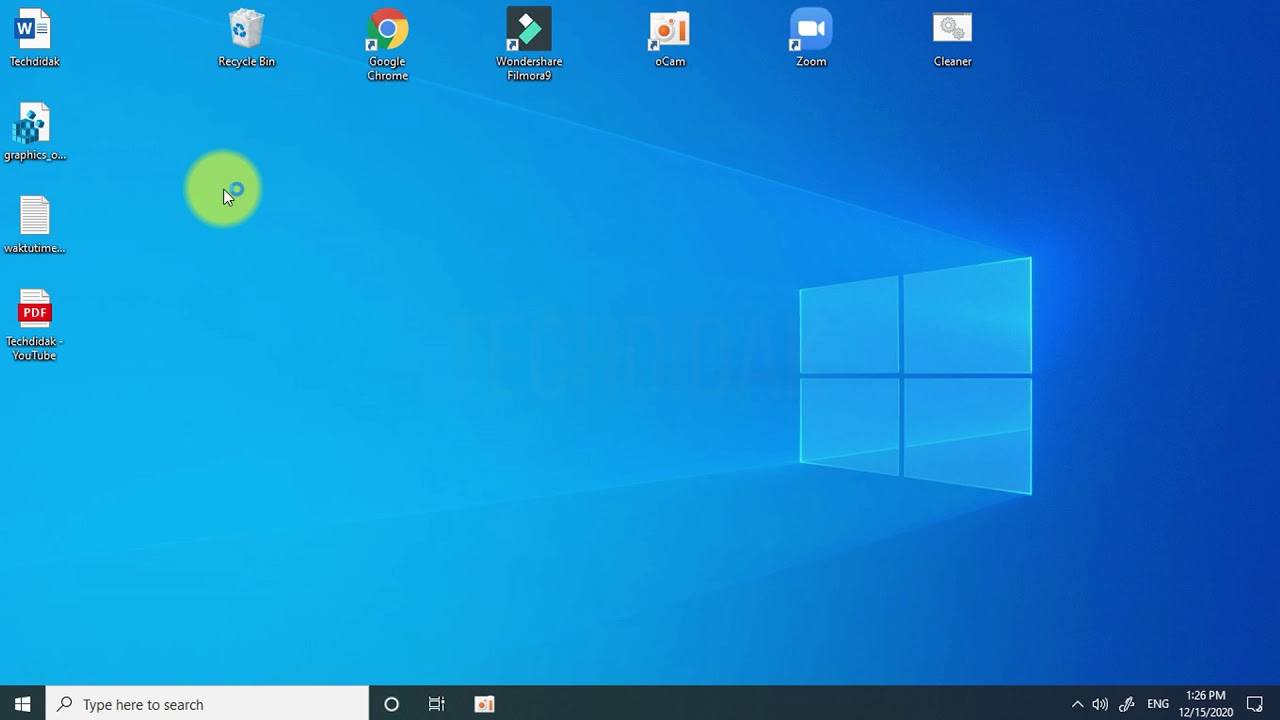1280x720 pixels.
Task: Select the Wondershare Filmora9 shortcut
Action: coord(529,46)
